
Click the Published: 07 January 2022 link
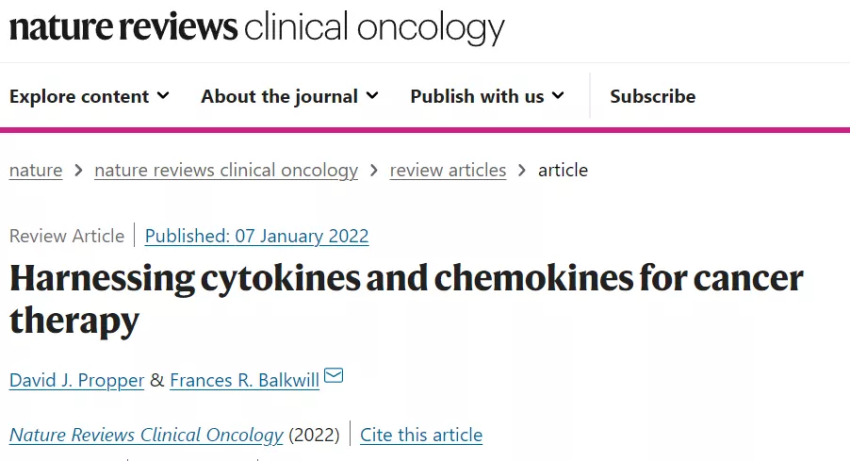pos(257,236)
